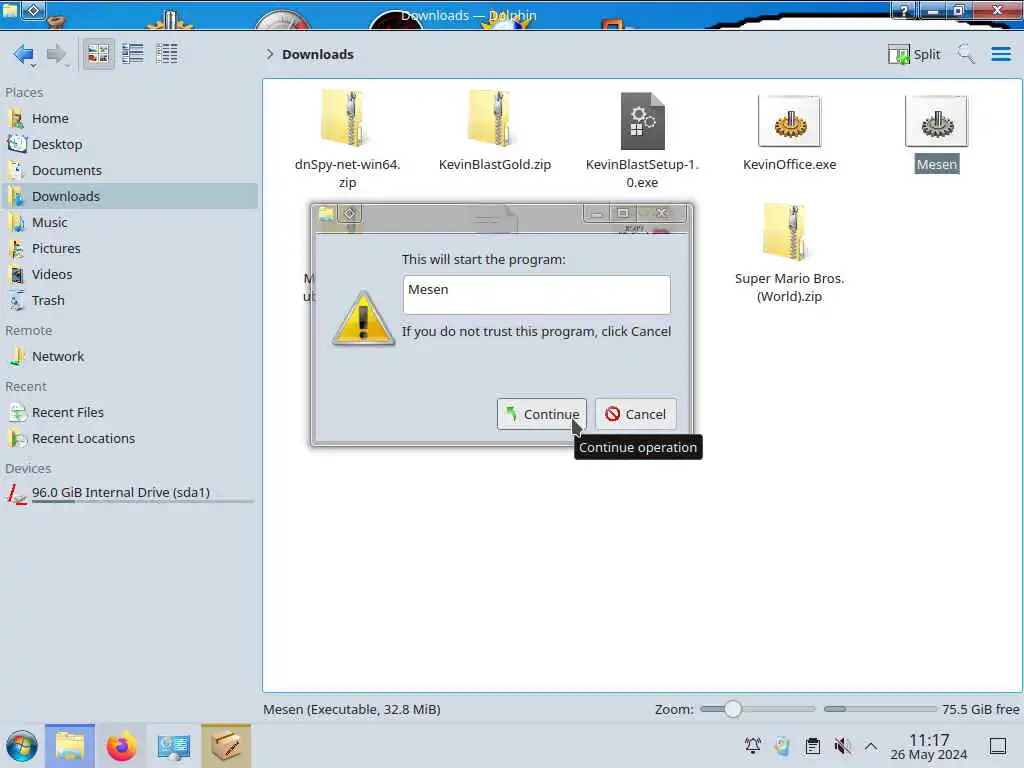1024x768 pixels.
Task: Select the Mesen executable icon
Action: coord(936,121)
